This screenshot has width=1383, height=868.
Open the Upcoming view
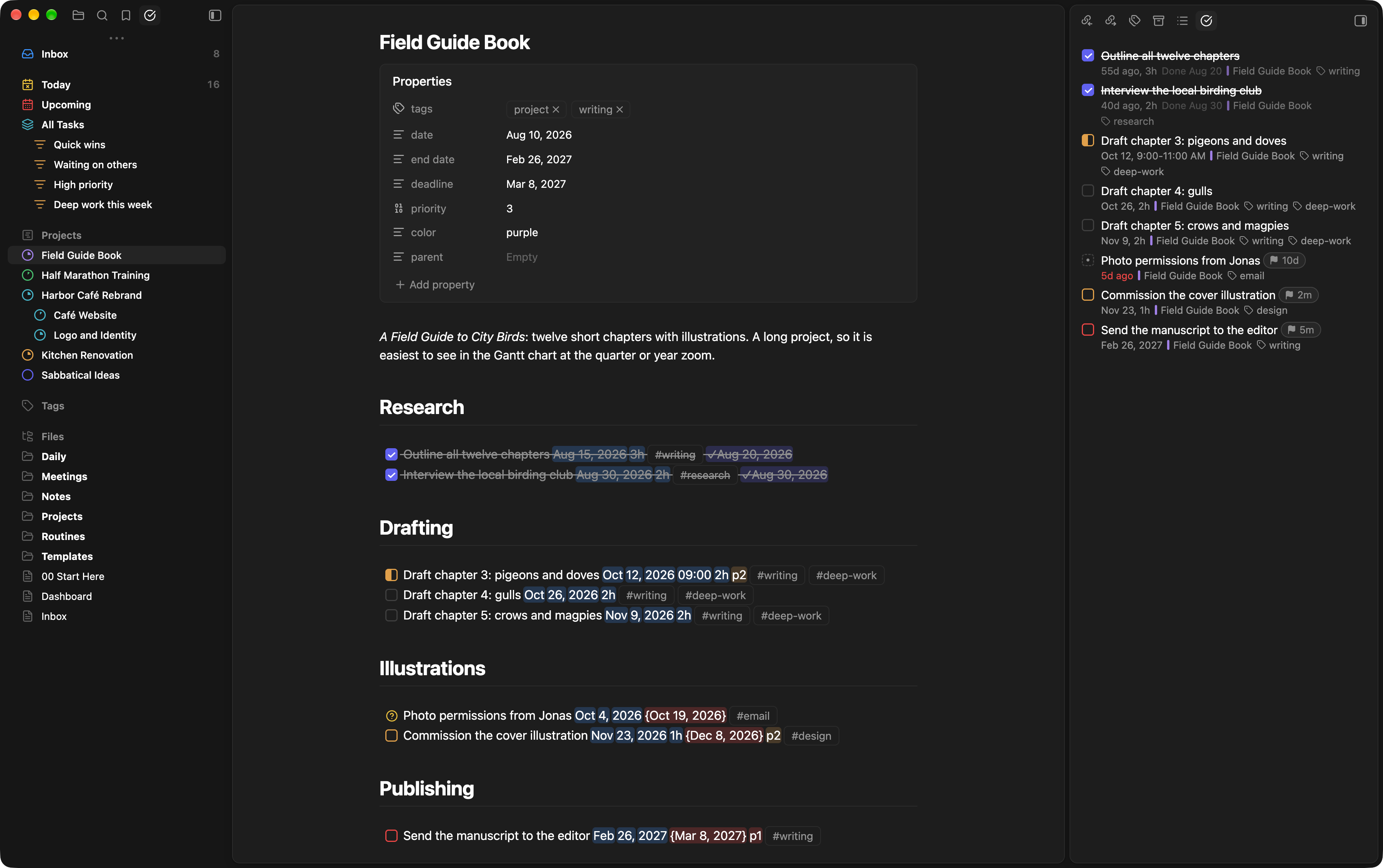[116, 104]
